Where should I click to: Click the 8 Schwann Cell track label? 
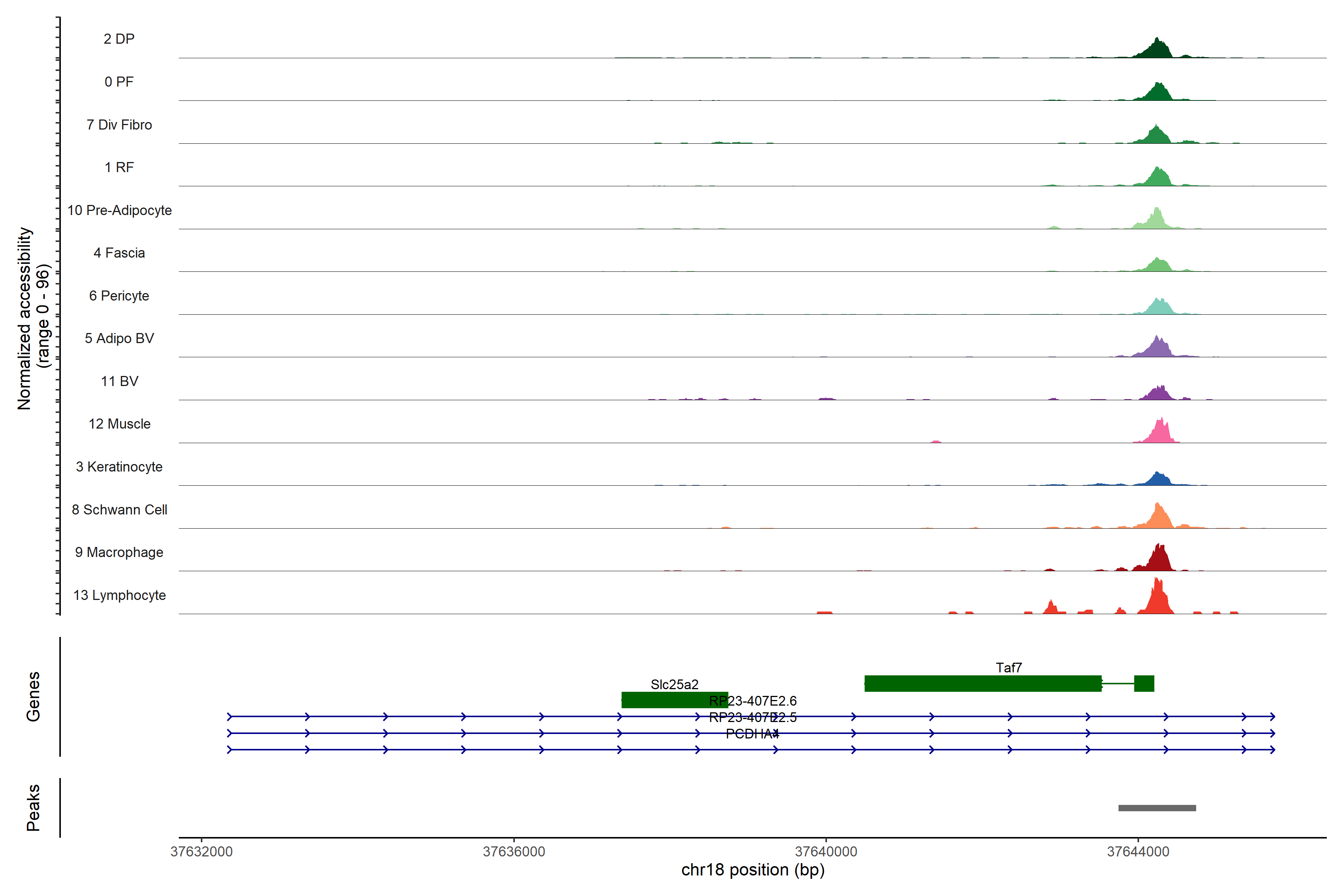click(119, 510)
